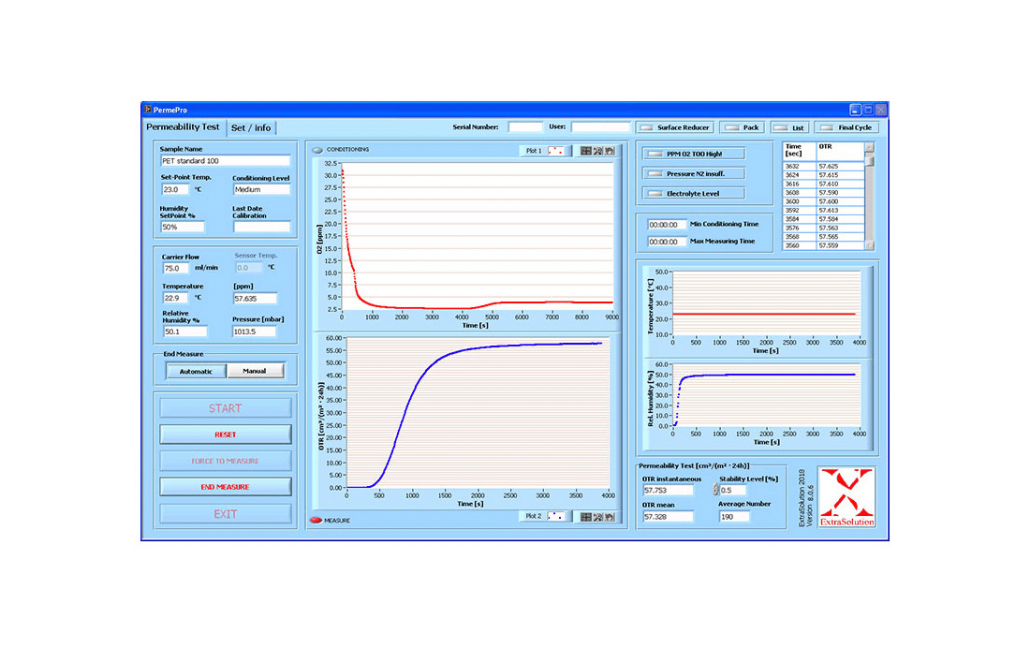Click the Sample Name input field
Image resolution: width=1030 pixels, height=663 pixels.
(225, 160)
